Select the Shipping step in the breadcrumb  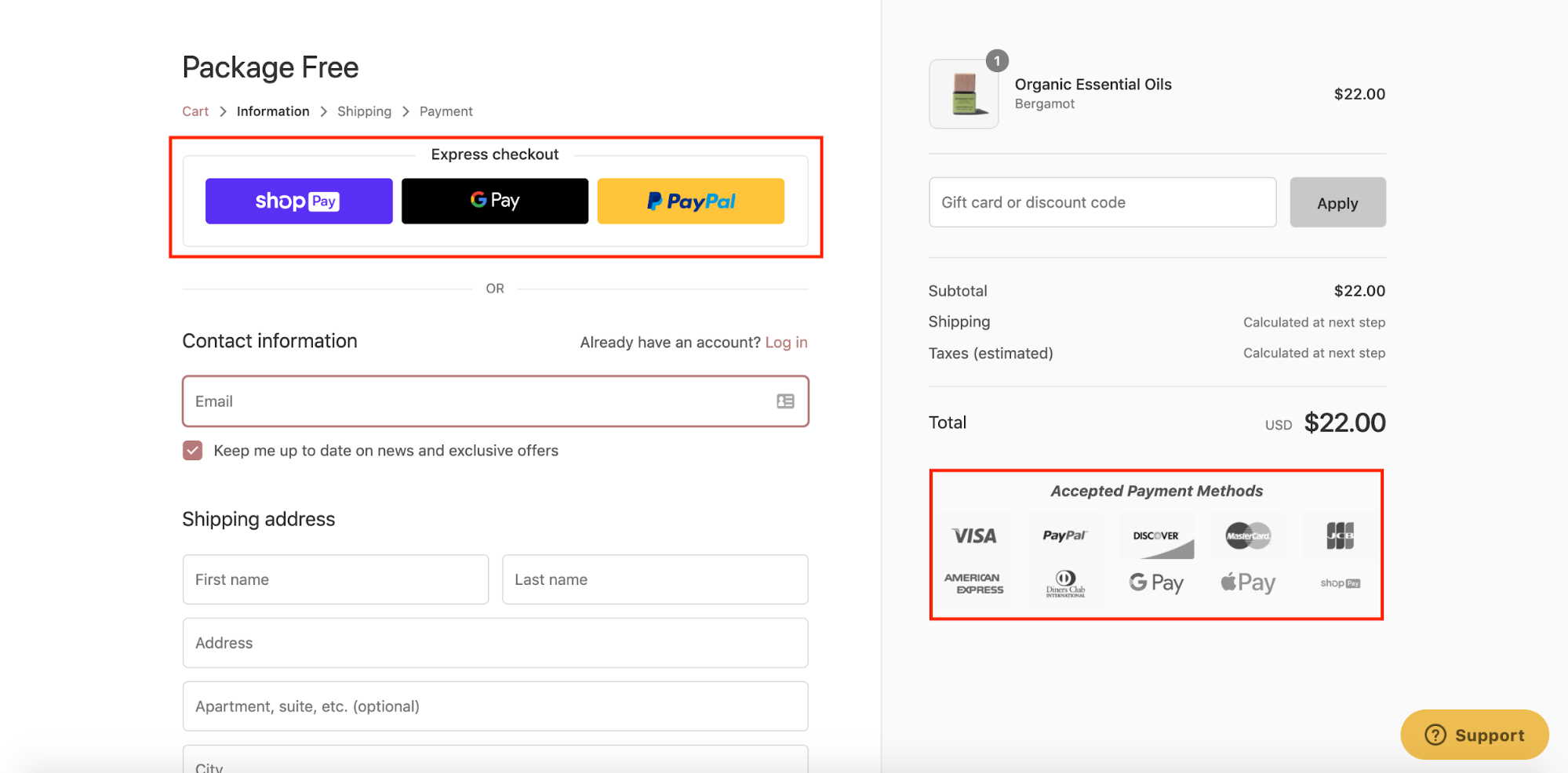click(x=364, y=111)
